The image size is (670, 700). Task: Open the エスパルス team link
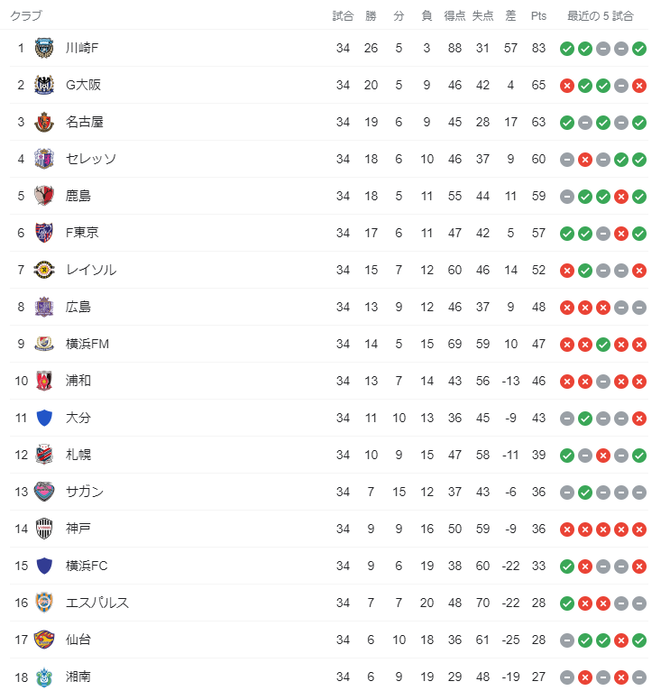[97, 603]
